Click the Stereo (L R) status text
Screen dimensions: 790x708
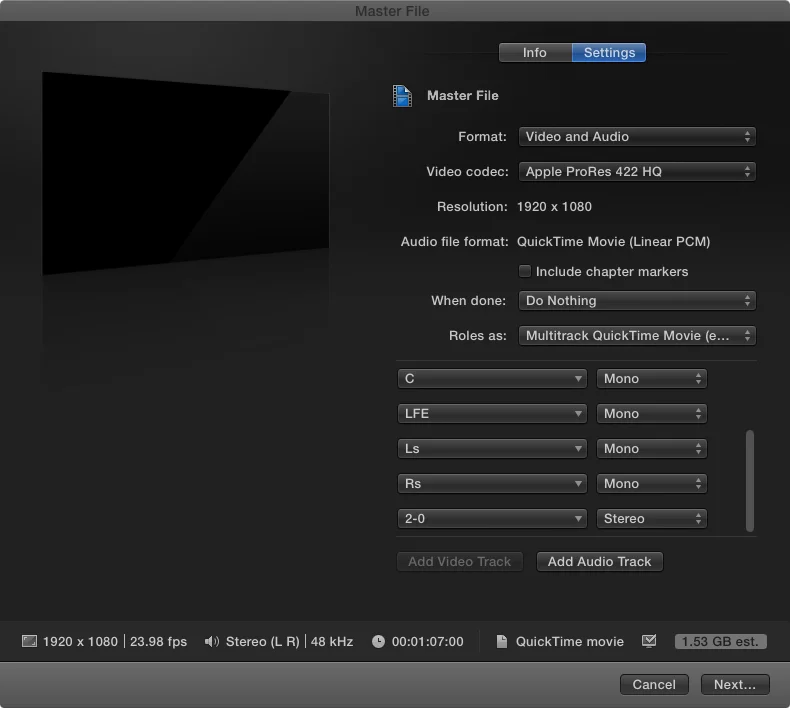point(262,641)
